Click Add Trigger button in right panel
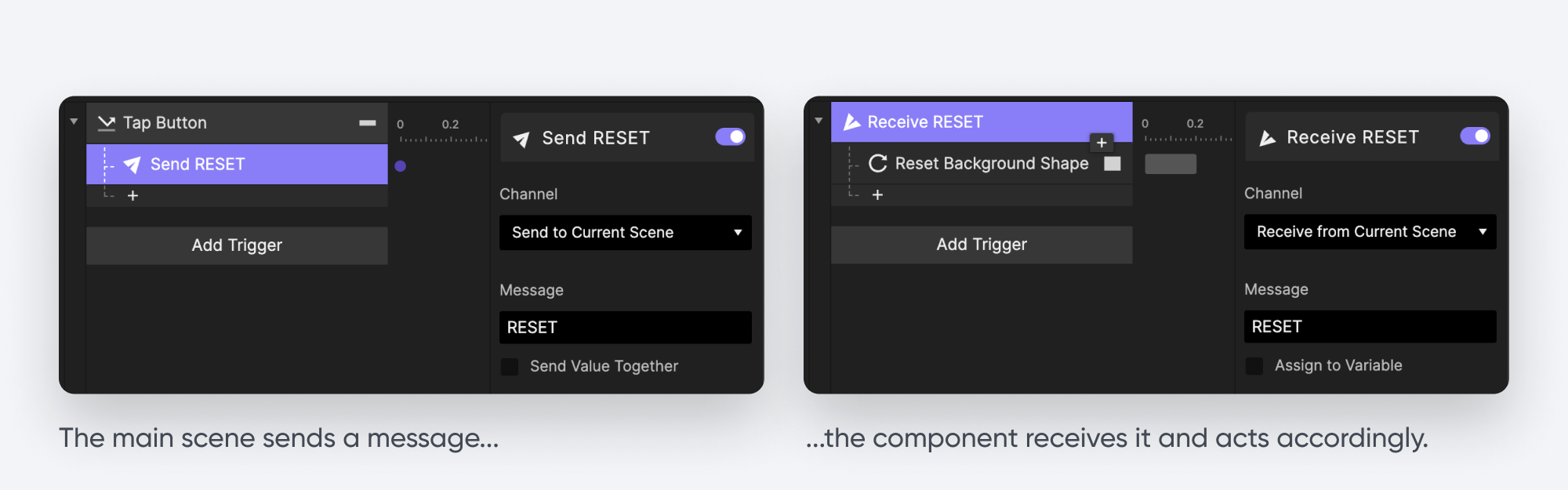 tap(982, 245)
